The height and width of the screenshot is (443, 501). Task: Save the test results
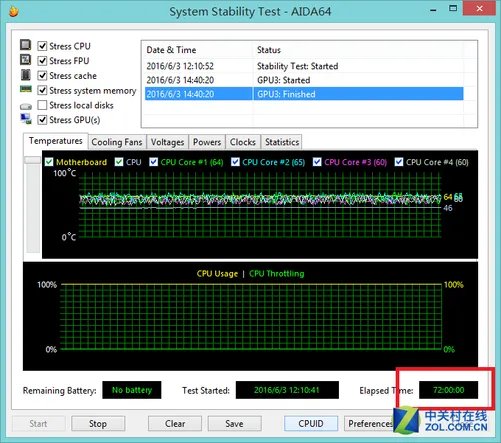click(234, 424)
